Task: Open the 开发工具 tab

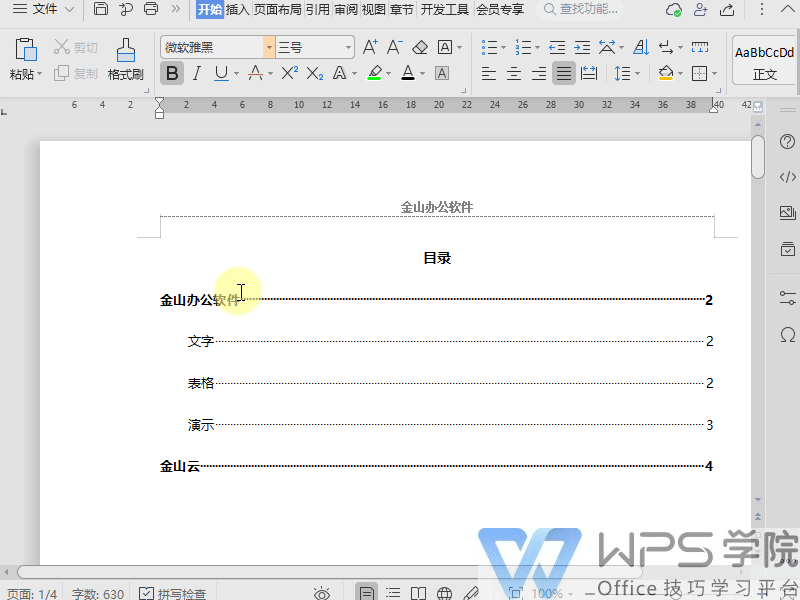Action: pyautogui.click(x=444, y=9)
